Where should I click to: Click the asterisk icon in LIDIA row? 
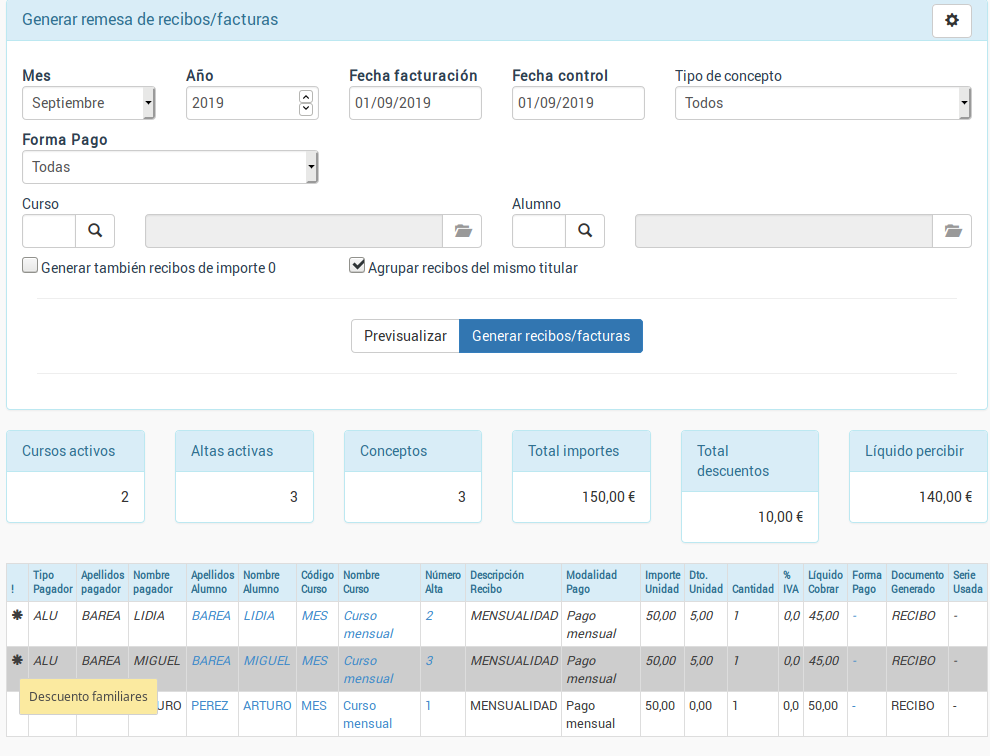17,615
